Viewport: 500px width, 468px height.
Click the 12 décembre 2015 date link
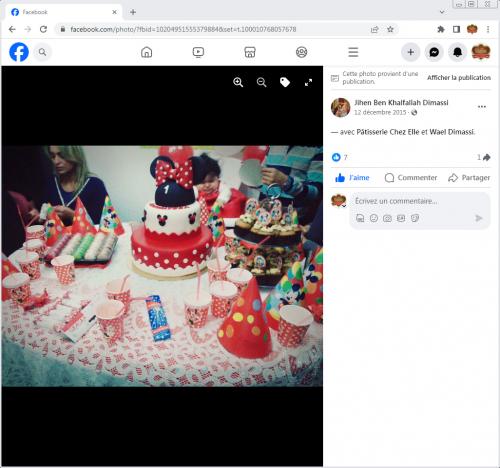pos(380,112)
